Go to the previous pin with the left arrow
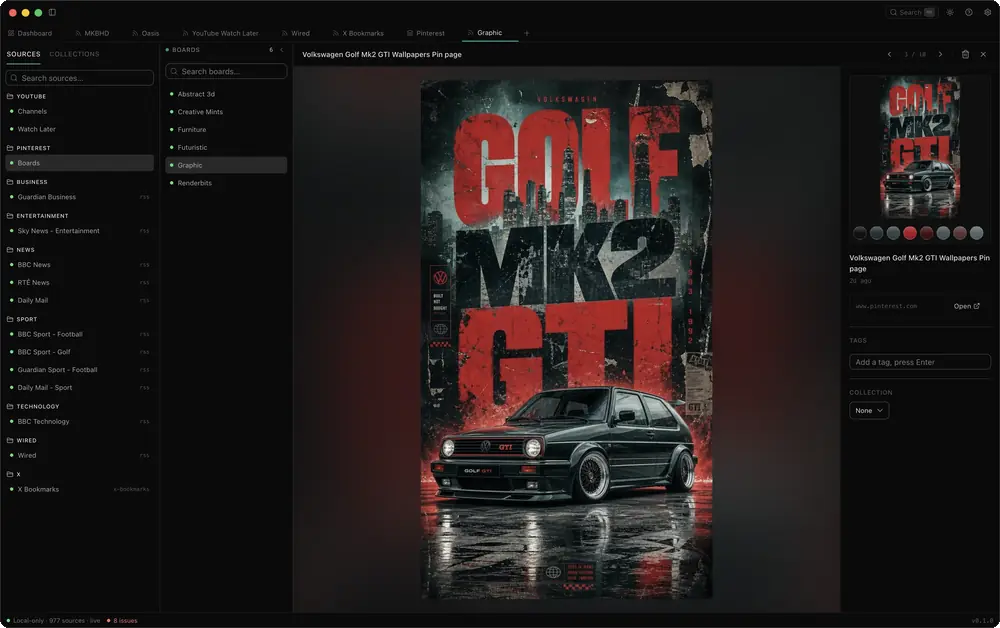Image resolution: width=1000 pixels, height=628 pixels. 889,54
